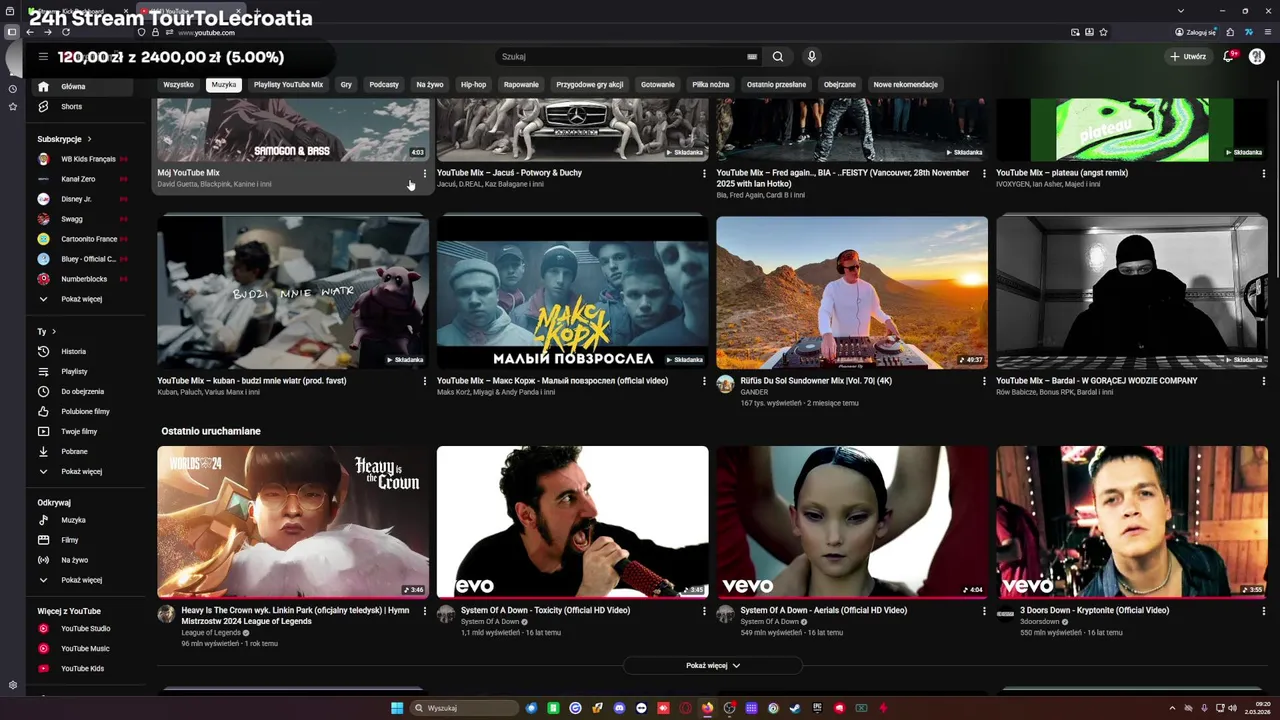Start voice search with the microphone

coord(812,57)
